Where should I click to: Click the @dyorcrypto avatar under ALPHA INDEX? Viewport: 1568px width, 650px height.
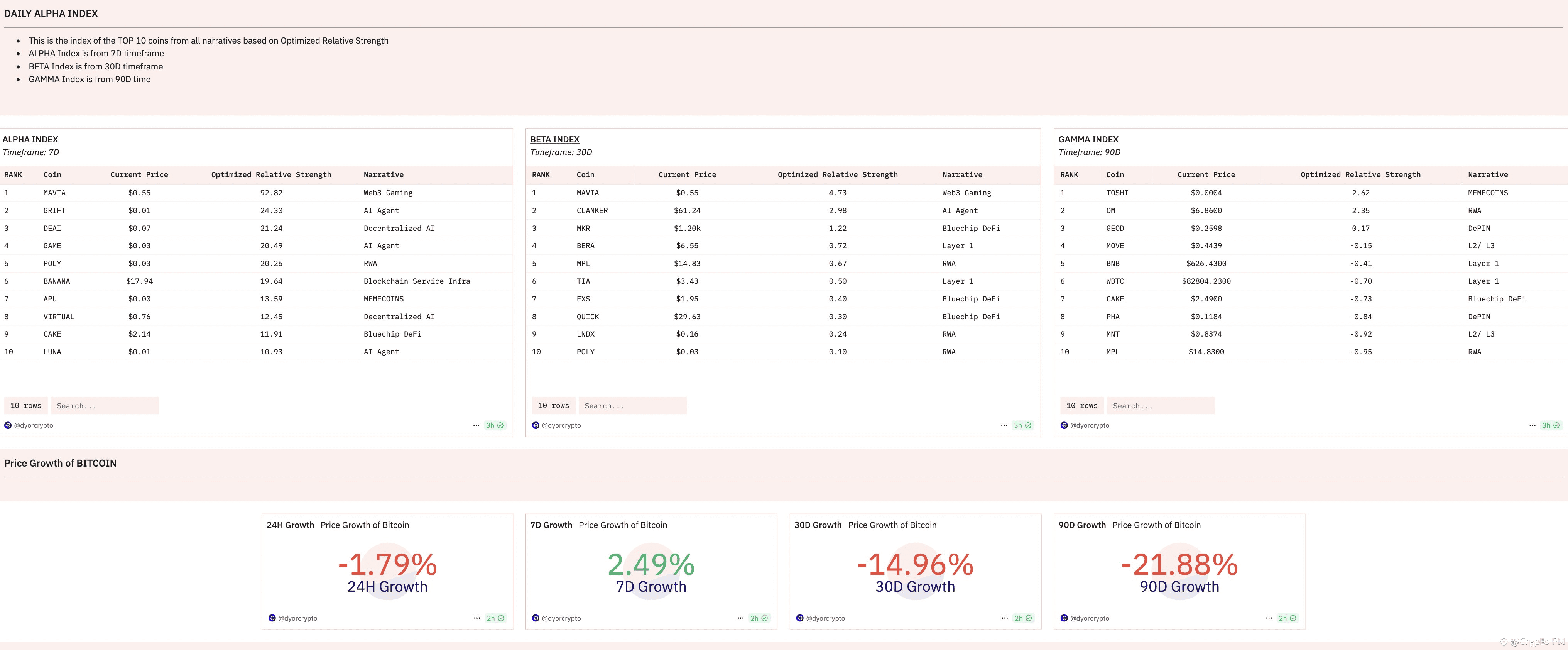(x=8, y=425)
